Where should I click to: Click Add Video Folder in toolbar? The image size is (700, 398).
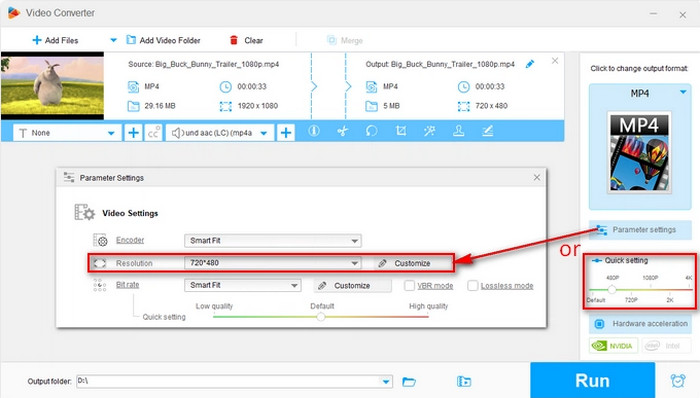[163, 40]
